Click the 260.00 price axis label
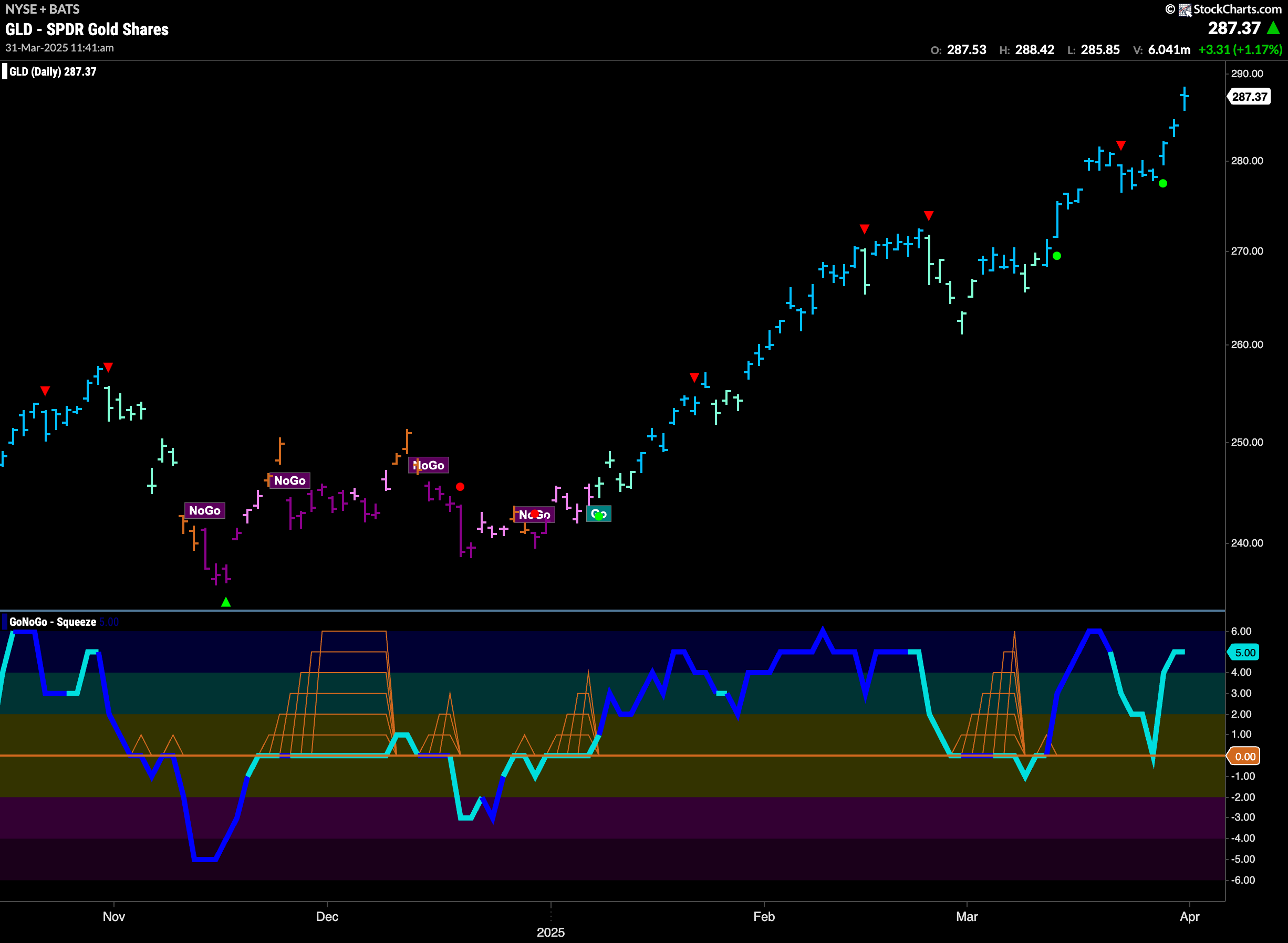This screenshot has height=943, width=1288. 1247,345
